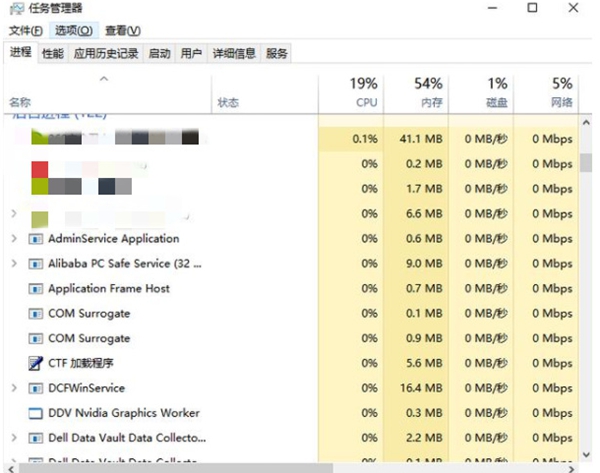Click the 0.1% CPU value
The width and height of the screenshot is (600, 473).
pos(365,139)
